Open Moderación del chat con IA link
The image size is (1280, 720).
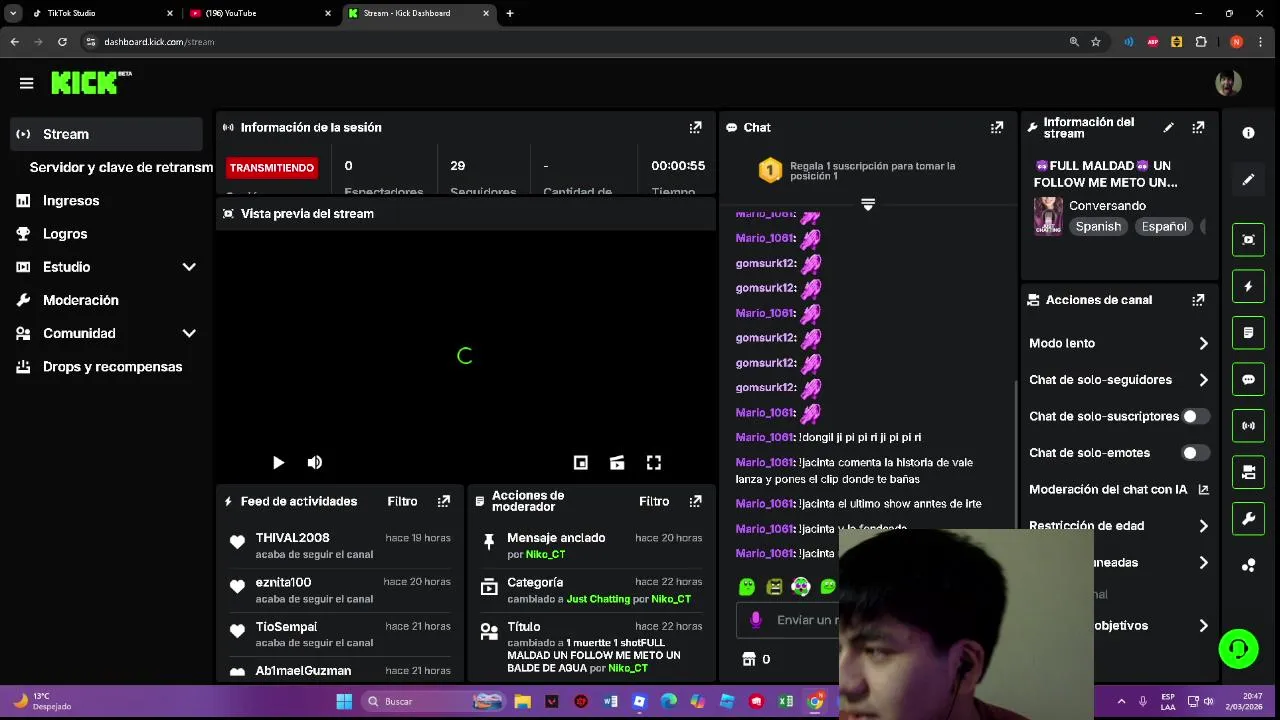point(1119,489)
